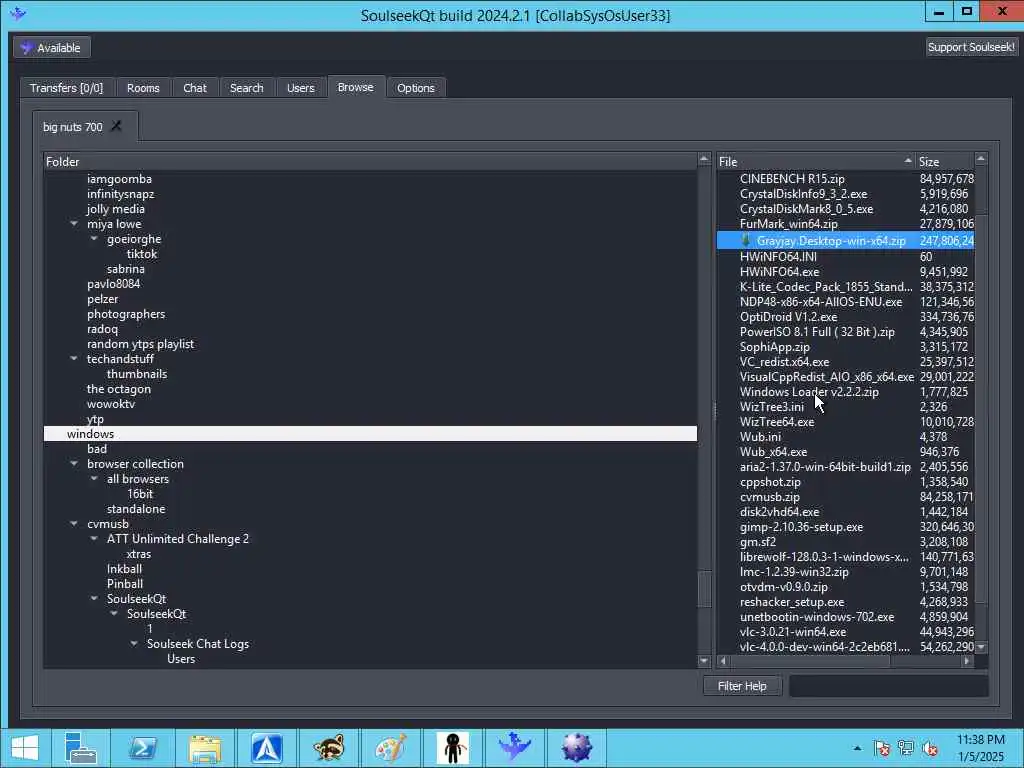
Task: Click the Available status button
Action: click(52, 48)
